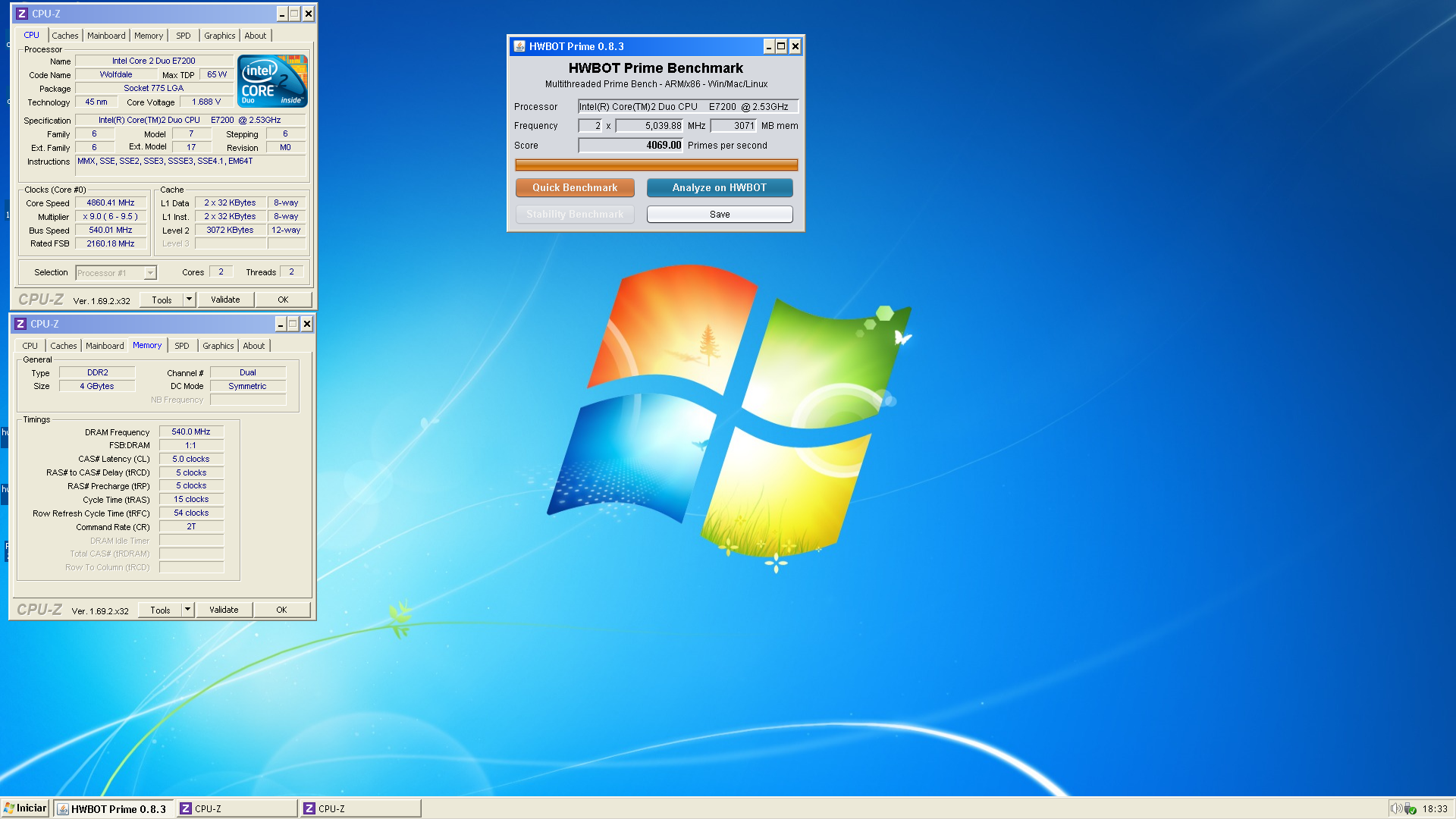
Task: Click the memory Type value DDR2
Action: coord(97,372)
